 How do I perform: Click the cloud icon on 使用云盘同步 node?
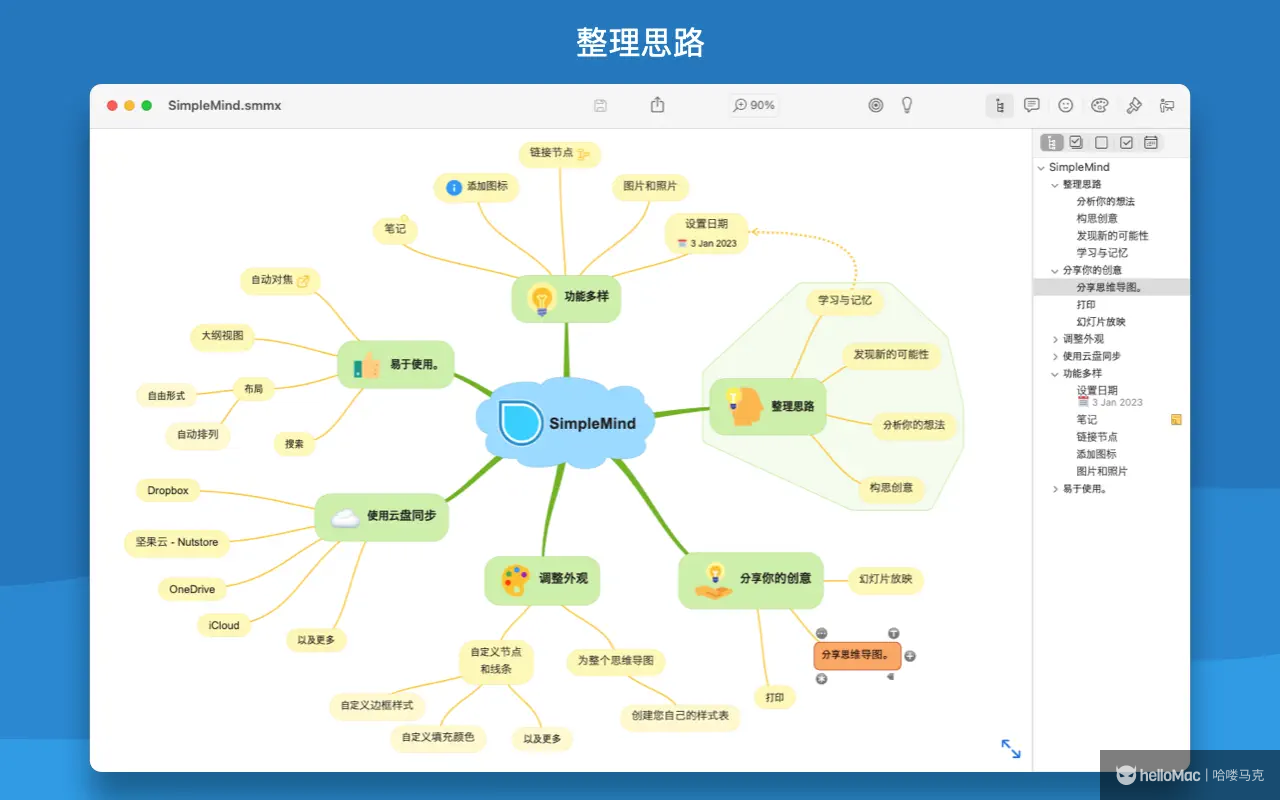pos(345,517)
